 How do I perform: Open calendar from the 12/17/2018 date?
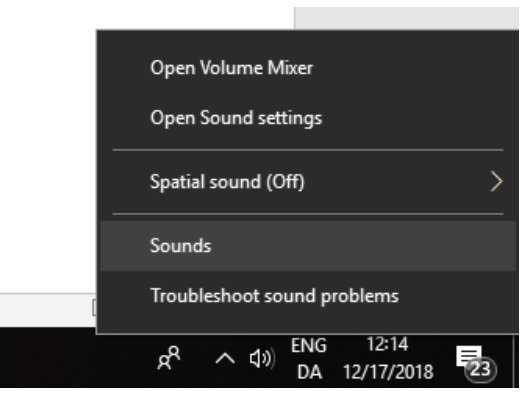388,372
